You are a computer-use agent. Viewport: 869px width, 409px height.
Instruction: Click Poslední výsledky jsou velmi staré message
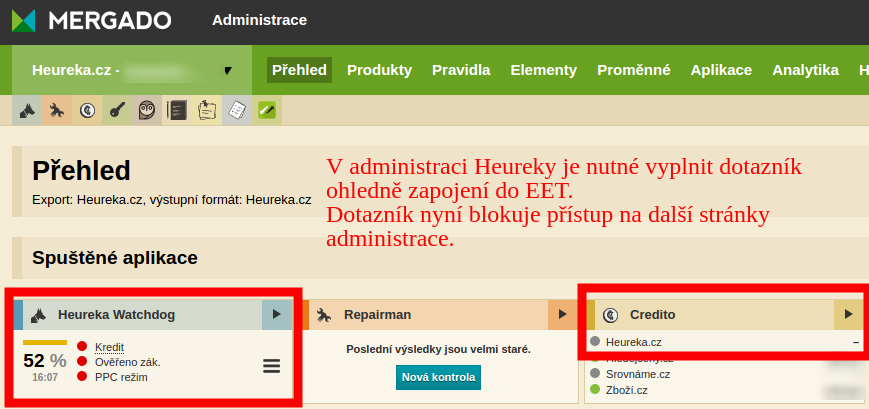[x=438, y=349]
